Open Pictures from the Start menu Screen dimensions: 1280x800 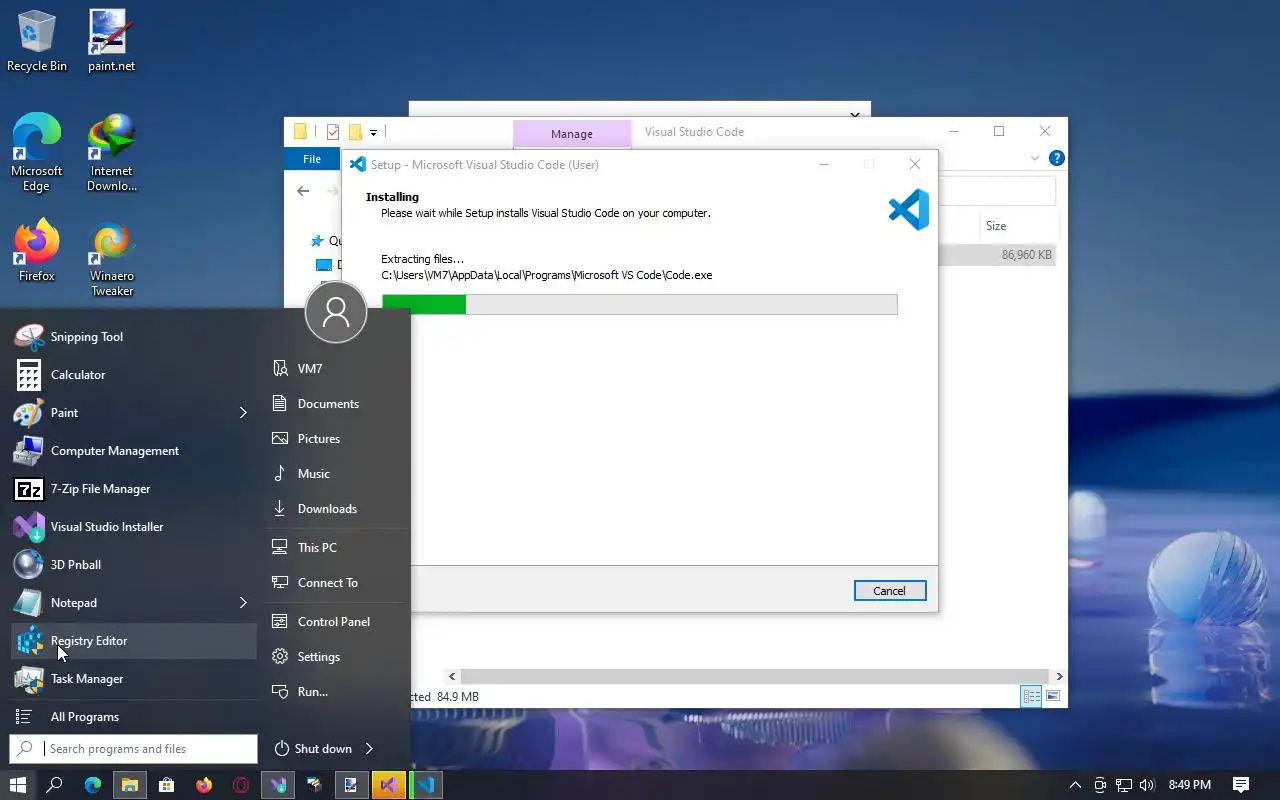pyautogui.click(x=336, y=439)
